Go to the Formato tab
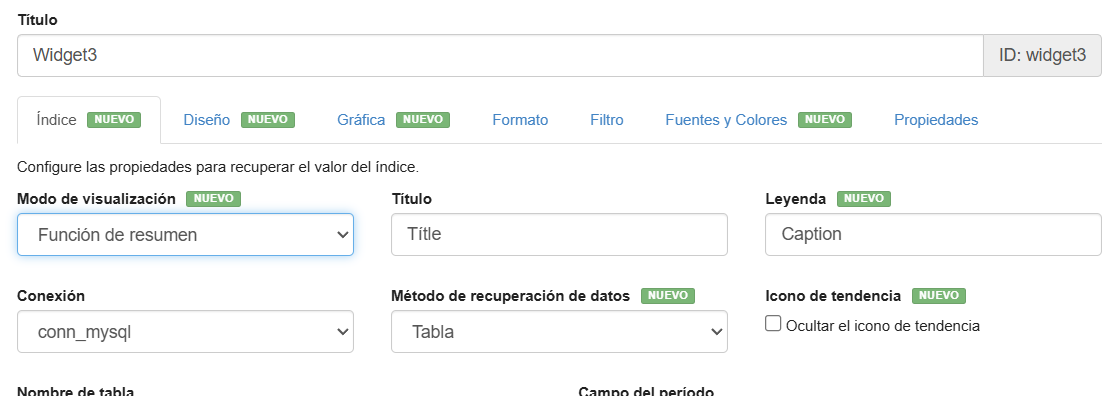The height and width of the screenshot is (396, 1113). coord(520,120)
